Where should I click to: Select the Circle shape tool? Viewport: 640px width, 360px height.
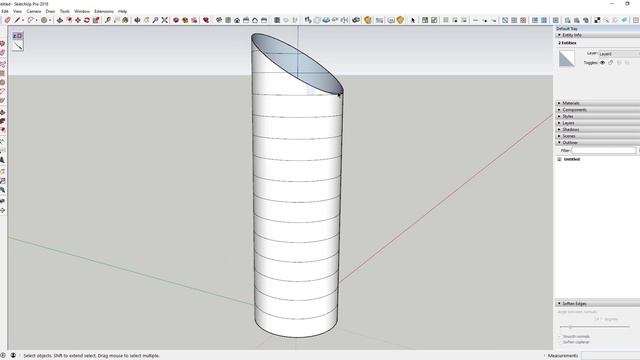(x=44, y=20)
